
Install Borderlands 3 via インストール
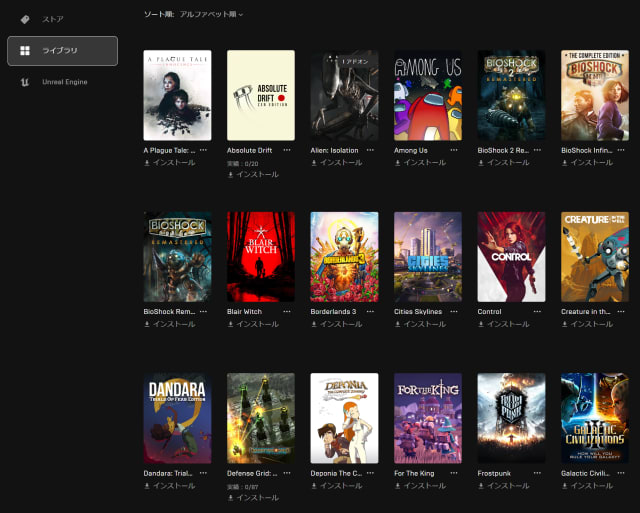(336, 324)
